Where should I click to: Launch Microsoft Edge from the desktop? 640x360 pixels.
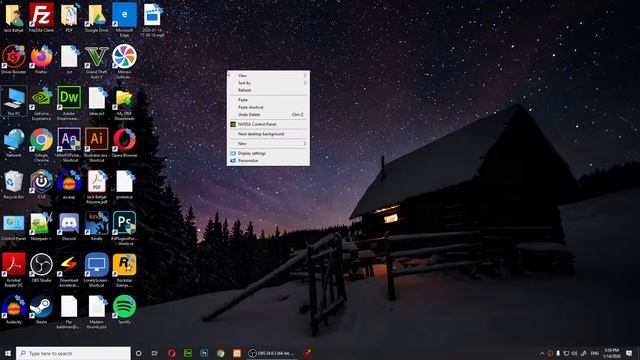pyautogui.click(x=124, y=20)
